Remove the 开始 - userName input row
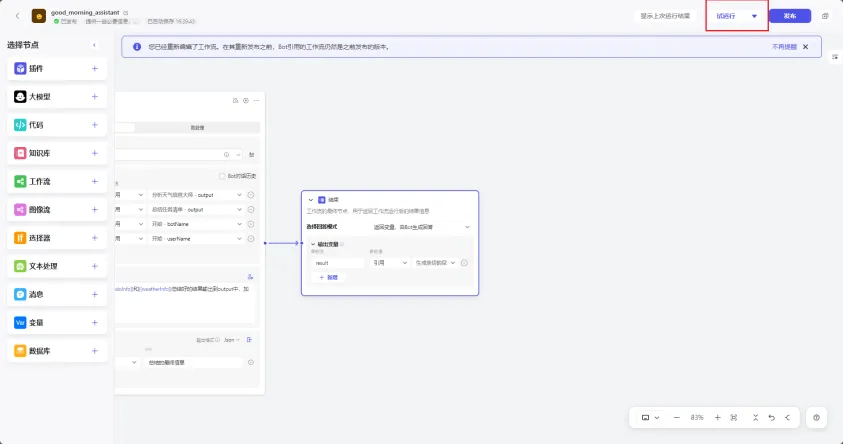Viewport: 843px width, 444px height. [x=251, y=239]
